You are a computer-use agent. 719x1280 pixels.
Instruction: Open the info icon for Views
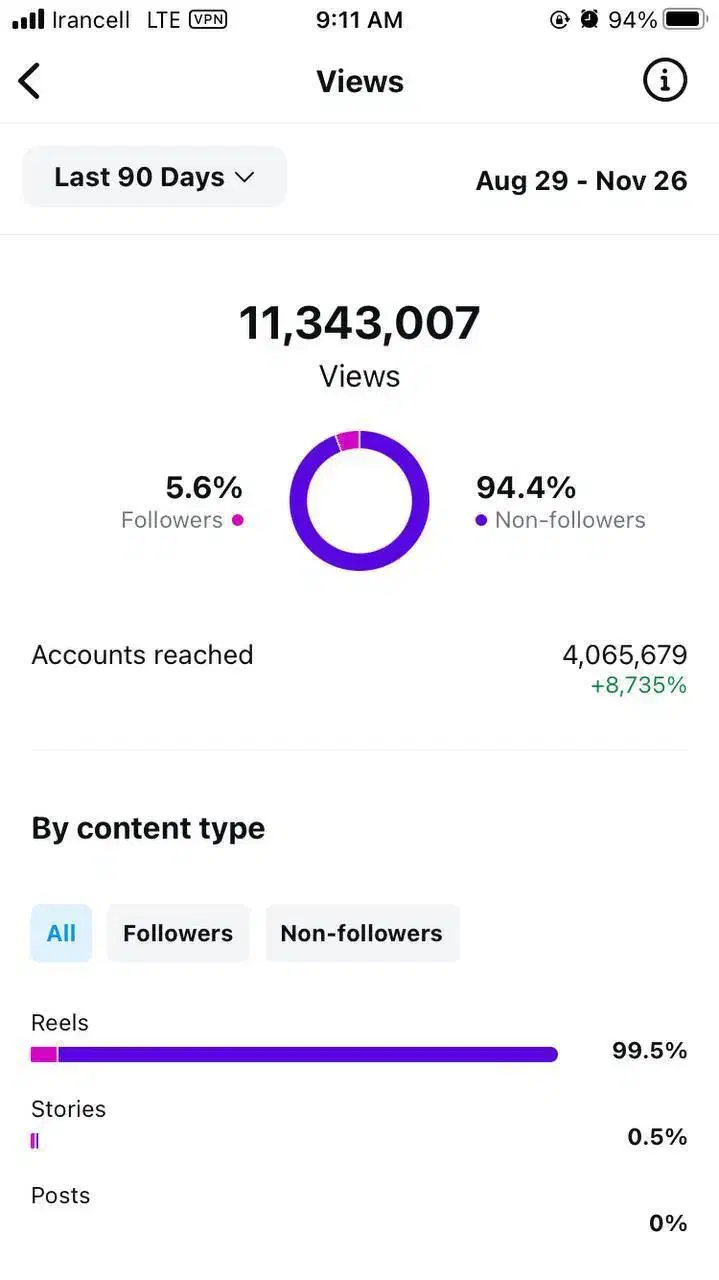(664, 81)
